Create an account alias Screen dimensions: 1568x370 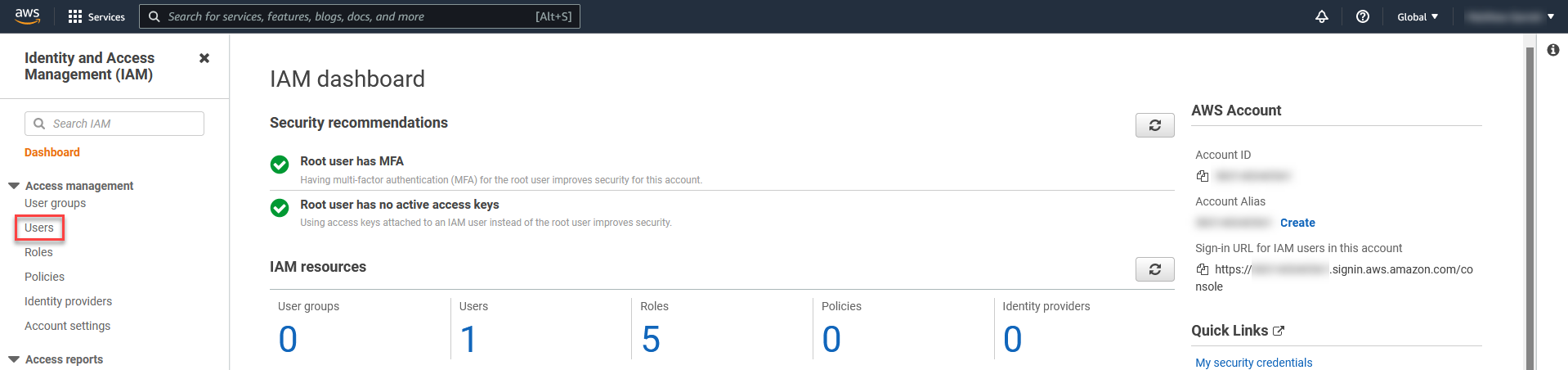1297,223
